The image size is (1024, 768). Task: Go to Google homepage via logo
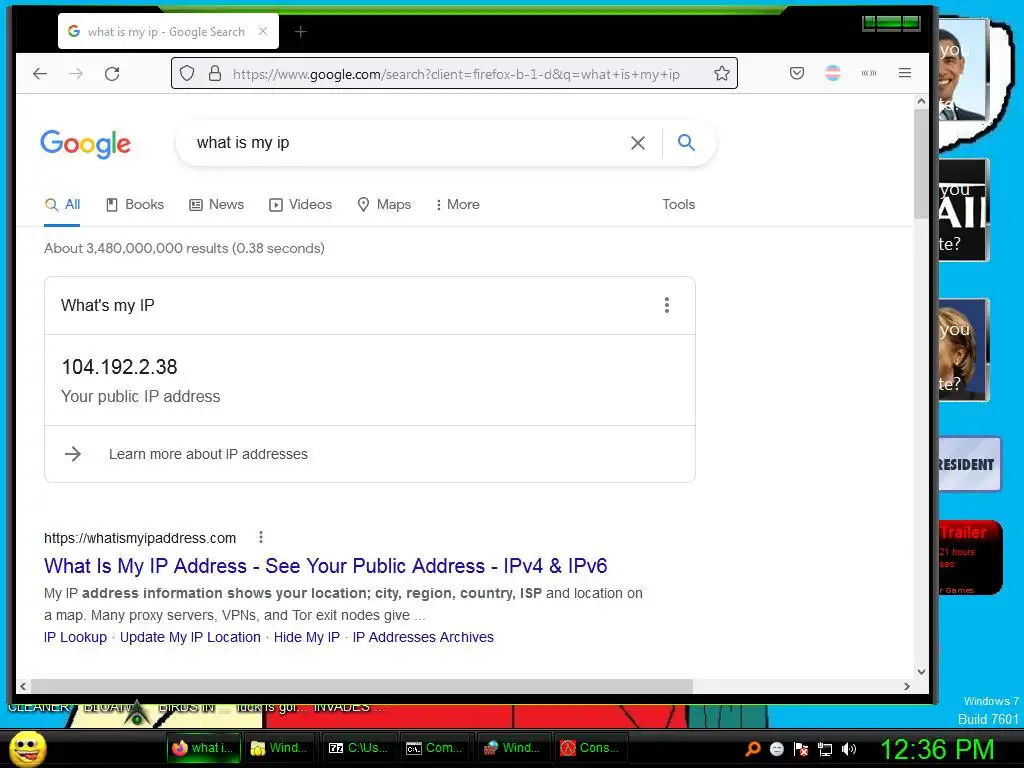(86, 144)
